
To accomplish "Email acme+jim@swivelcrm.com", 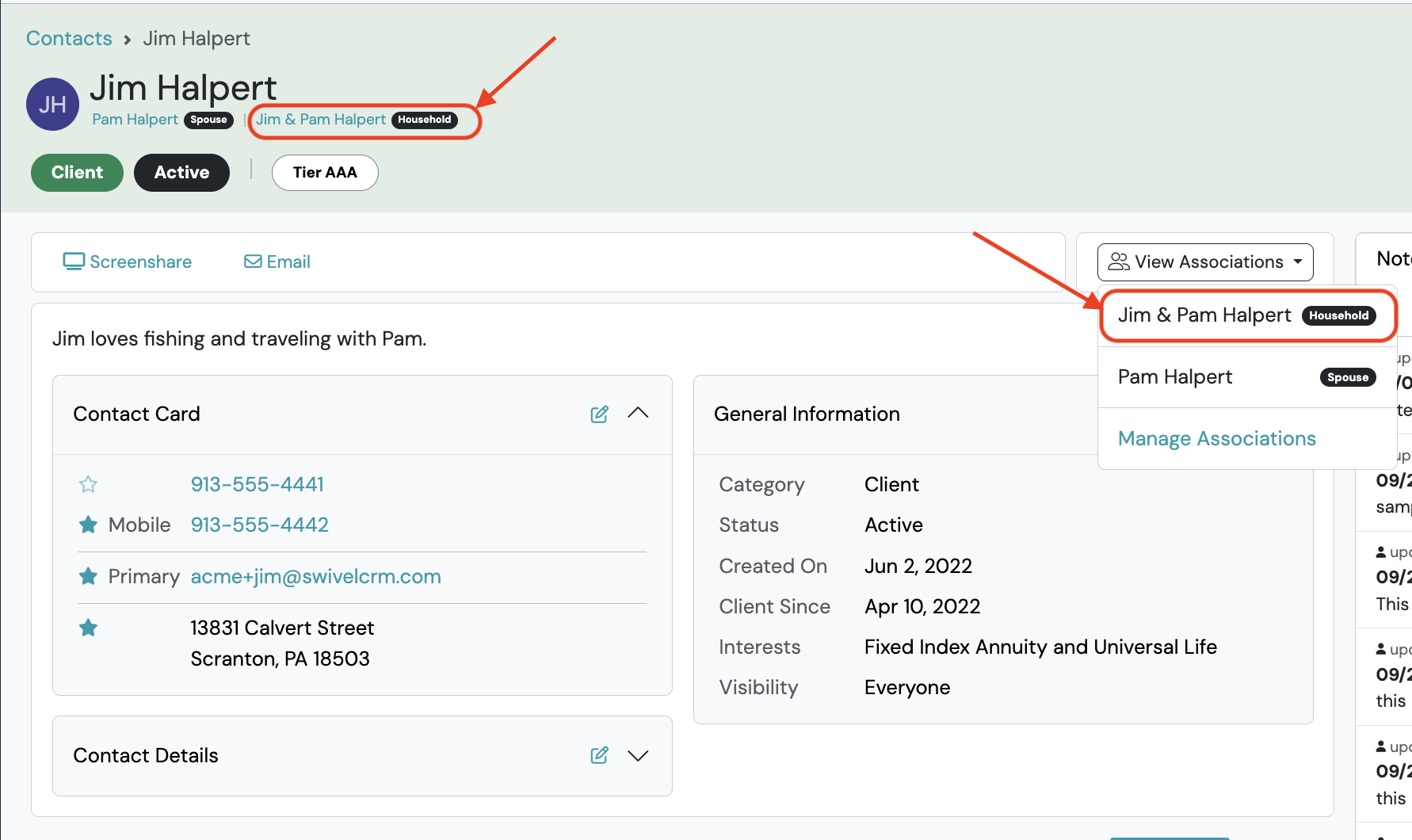I will coord(315,576).
